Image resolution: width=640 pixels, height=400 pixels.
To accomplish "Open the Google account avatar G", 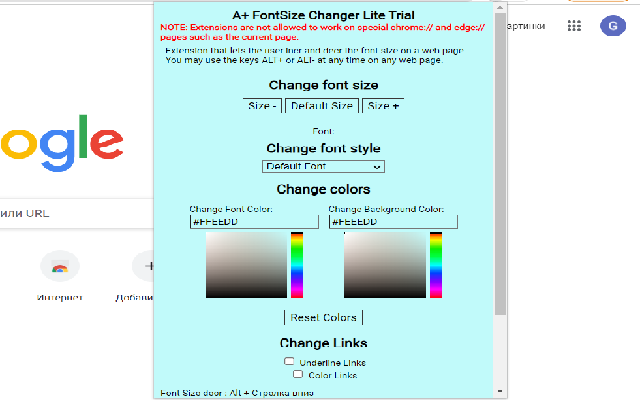I will [613, 26].
